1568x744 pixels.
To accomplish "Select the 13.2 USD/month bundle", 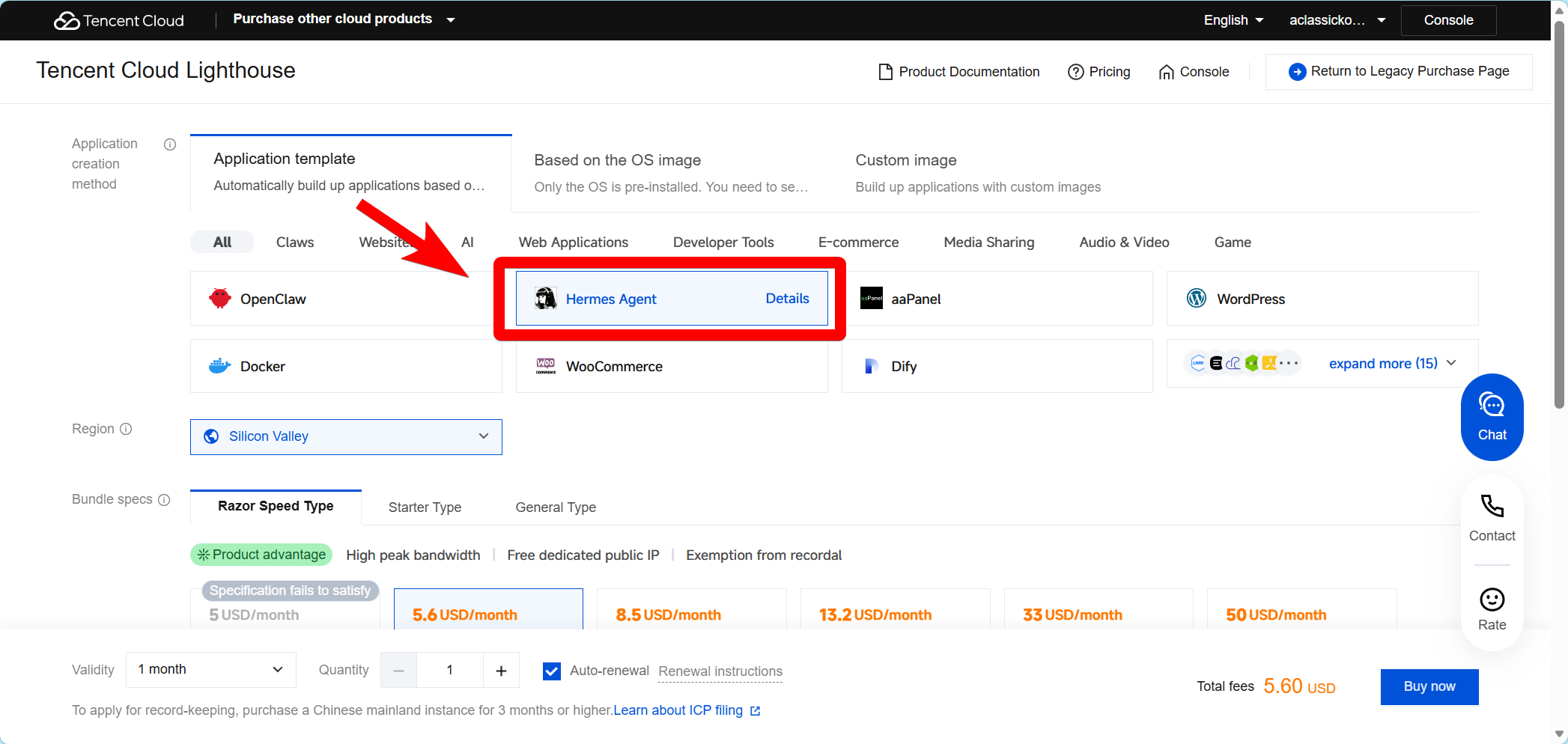I will (x=896, y=609).
